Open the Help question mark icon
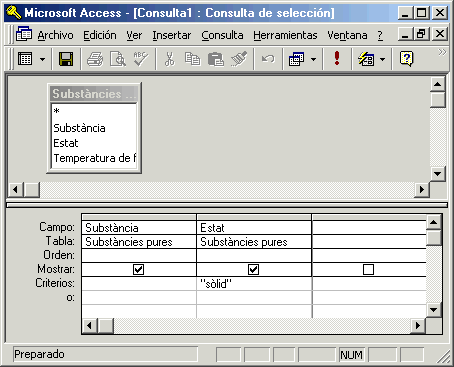Screen dimensions: 454x367 tap(406, 59)
